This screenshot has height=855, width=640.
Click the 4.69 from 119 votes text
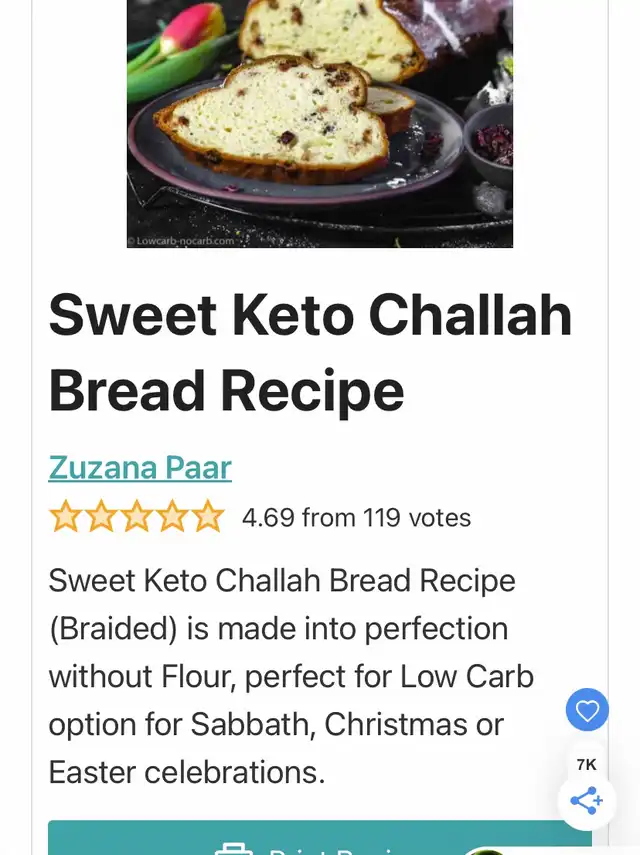coord(357,517)
